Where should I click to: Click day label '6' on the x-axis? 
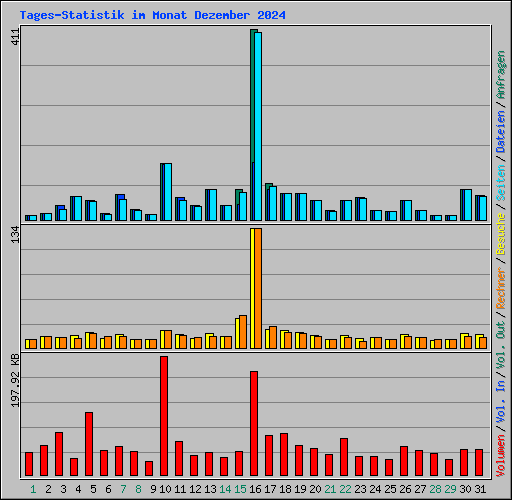pos(108,489)
